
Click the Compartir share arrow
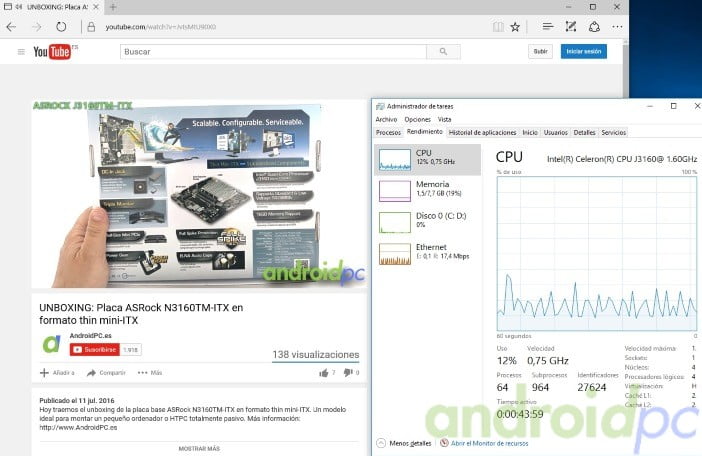[x=91, y=373]
